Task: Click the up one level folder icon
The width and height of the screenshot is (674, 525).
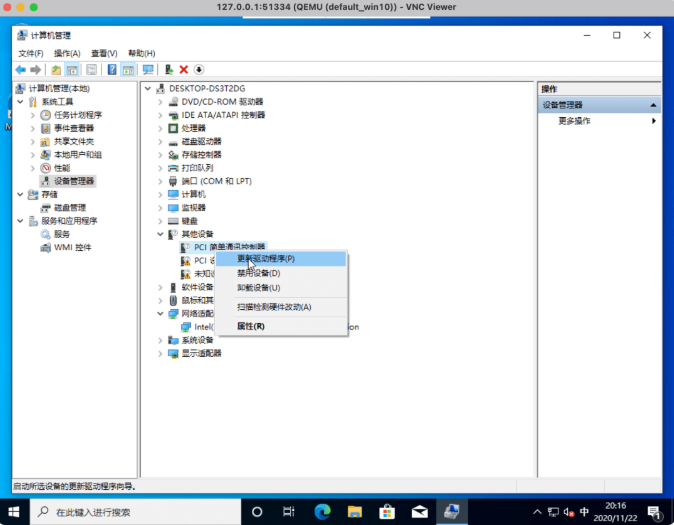Action: [x=56, y=69]
